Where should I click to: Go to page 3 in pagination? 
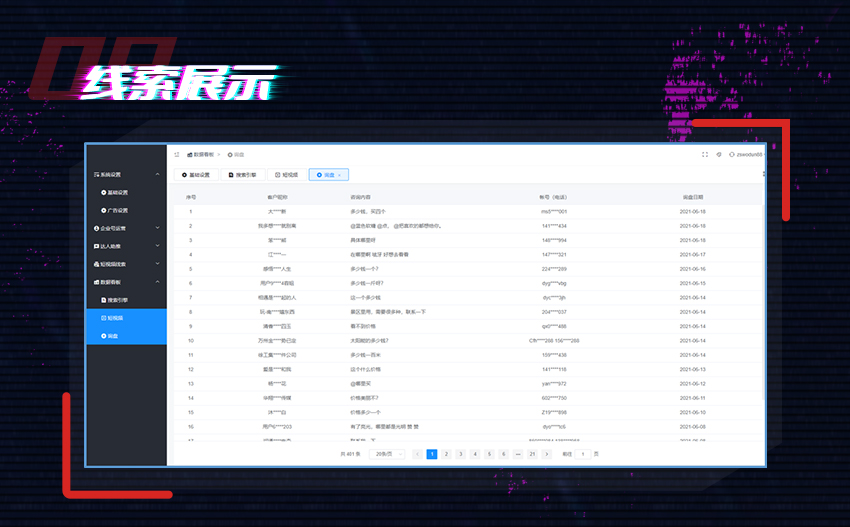(461, 454)
